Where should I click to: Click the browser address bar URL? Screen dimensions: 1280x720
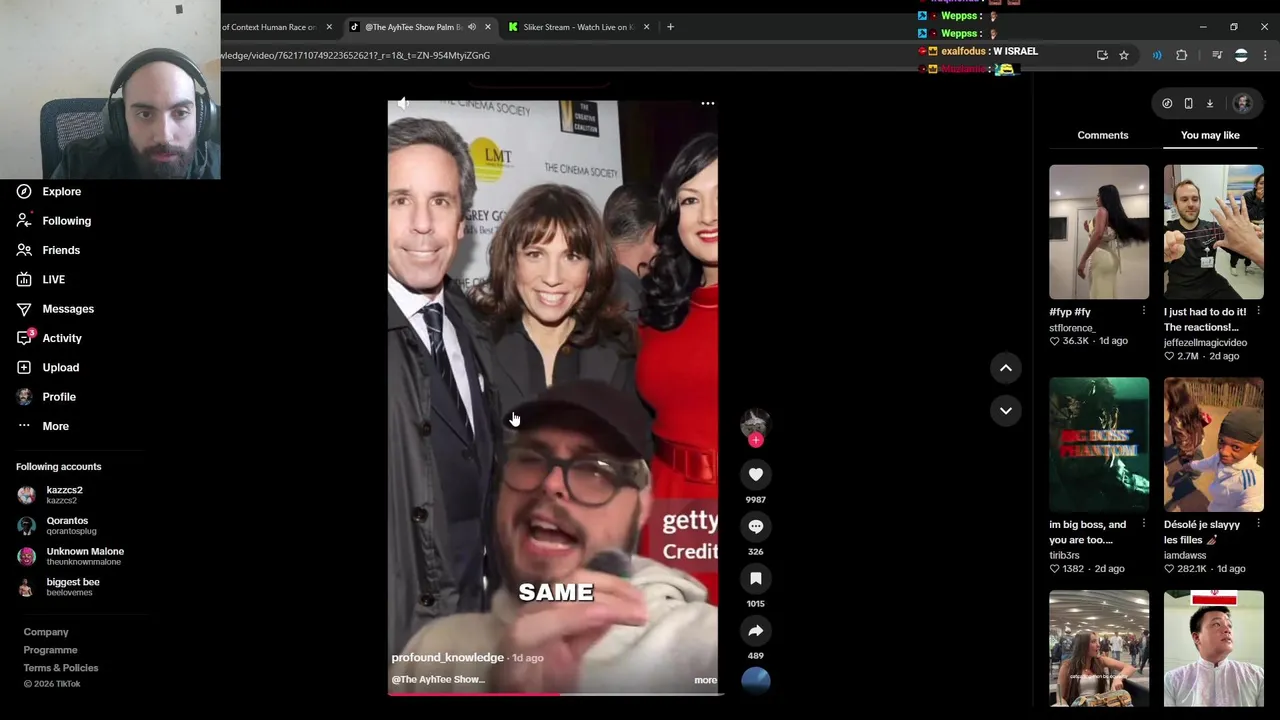pyautogui.click(x=355, y=56)
